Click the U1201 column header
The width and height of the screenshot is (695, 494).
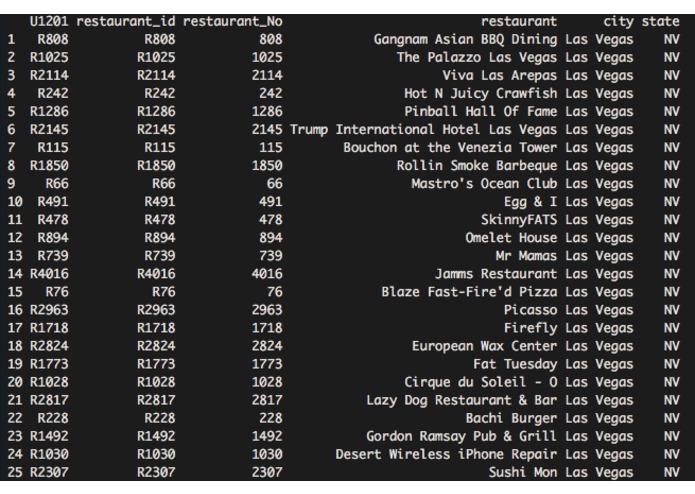point(49,22)
